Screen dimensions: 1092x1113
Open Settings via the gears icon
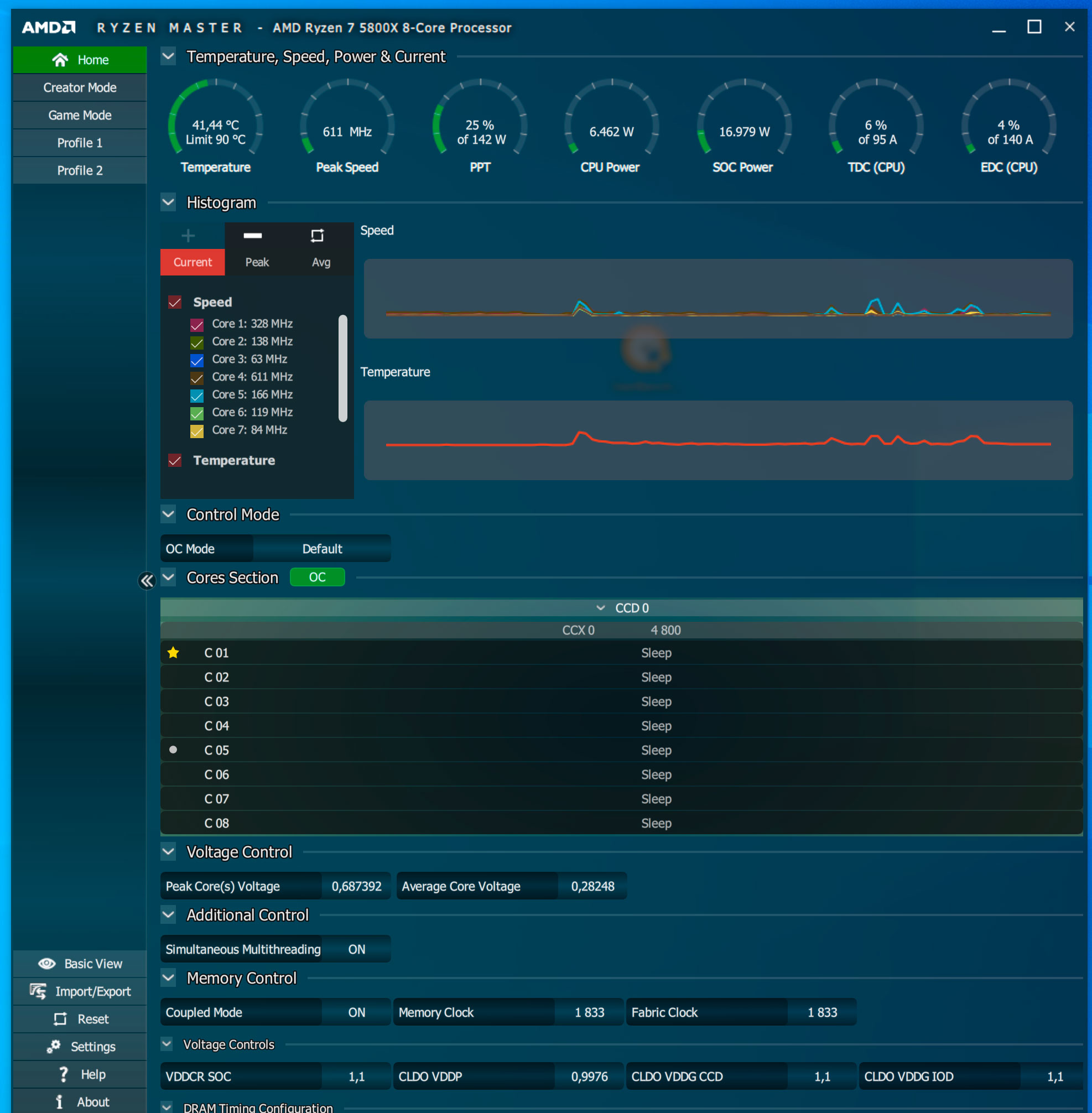(53, 1047)
